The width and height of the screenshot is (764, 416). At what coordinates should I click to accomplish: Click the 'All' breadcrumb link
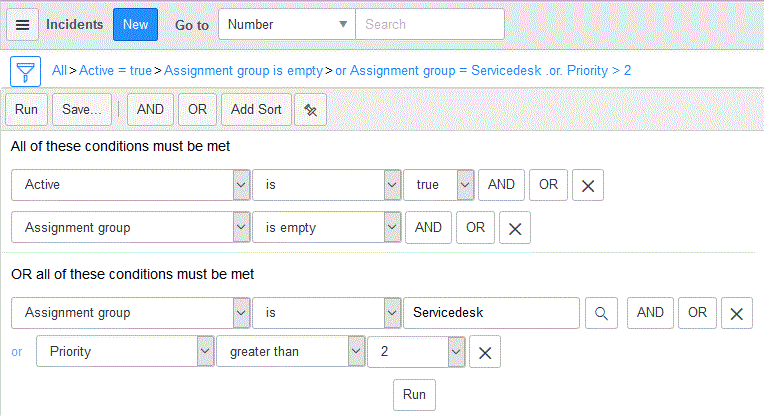(x=59, y=71)
